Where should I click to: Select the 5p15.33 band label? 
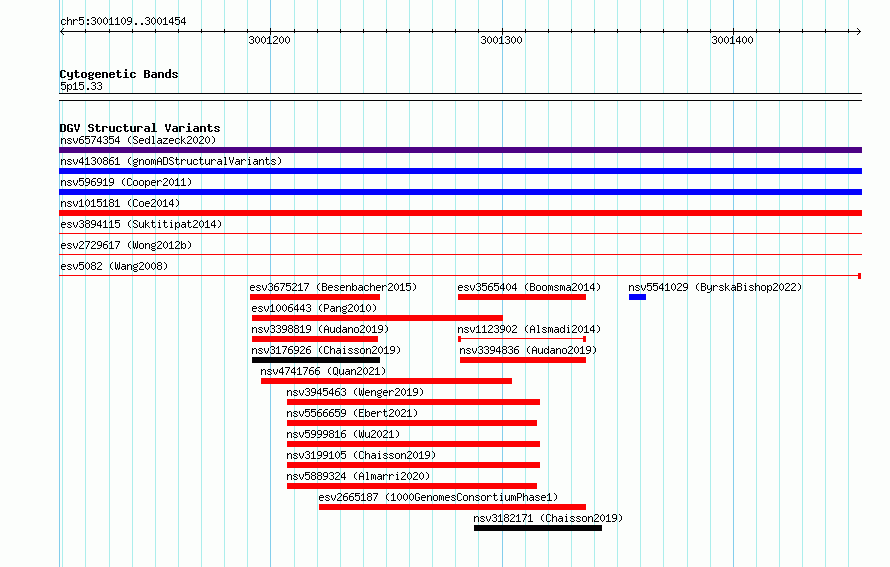pos(81,86)
